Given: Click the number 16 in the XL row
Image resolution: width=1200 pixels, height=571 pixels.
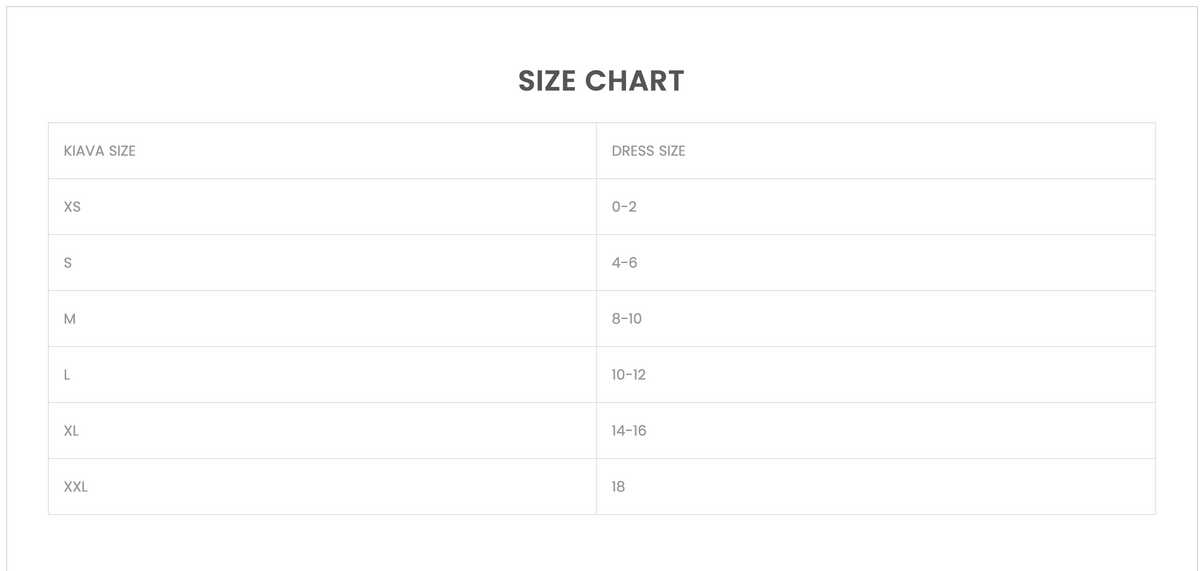Looking at the screenshot, I should pos(639,431).
